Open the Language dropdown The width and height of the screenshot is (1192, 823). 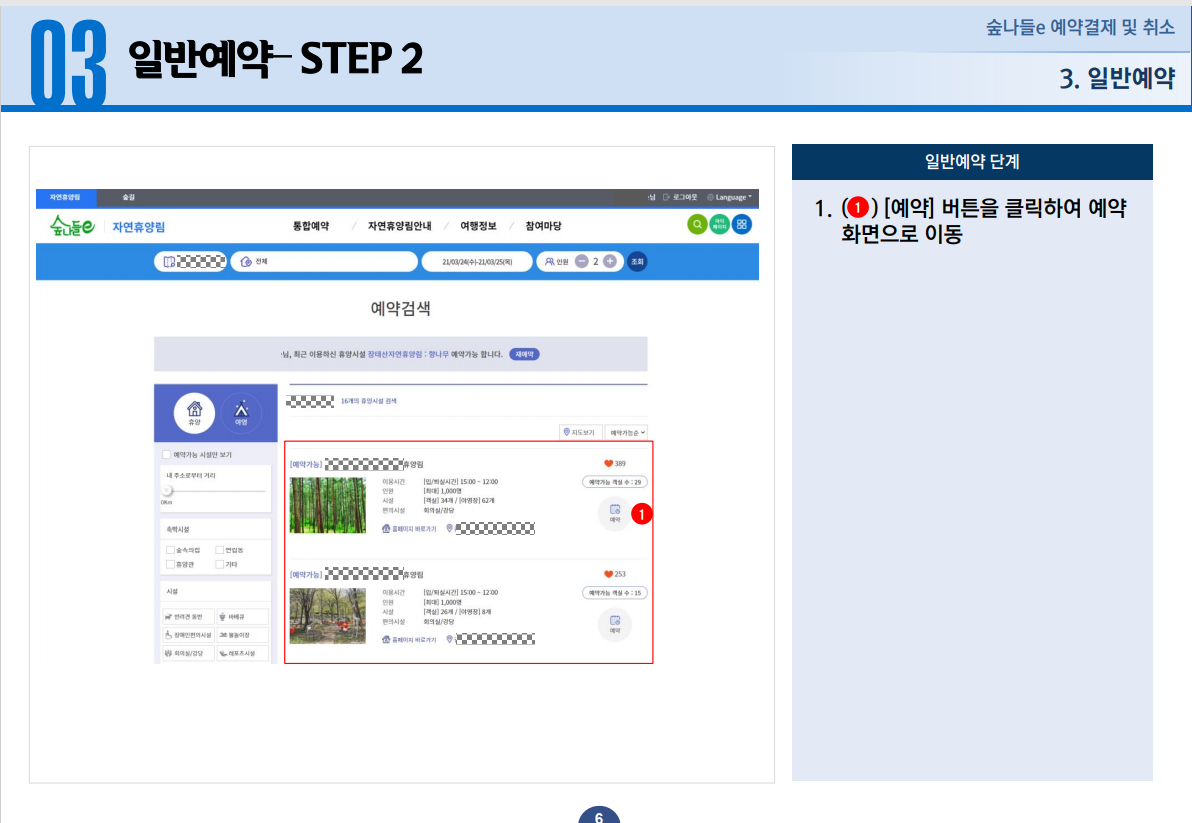point(731,198)
